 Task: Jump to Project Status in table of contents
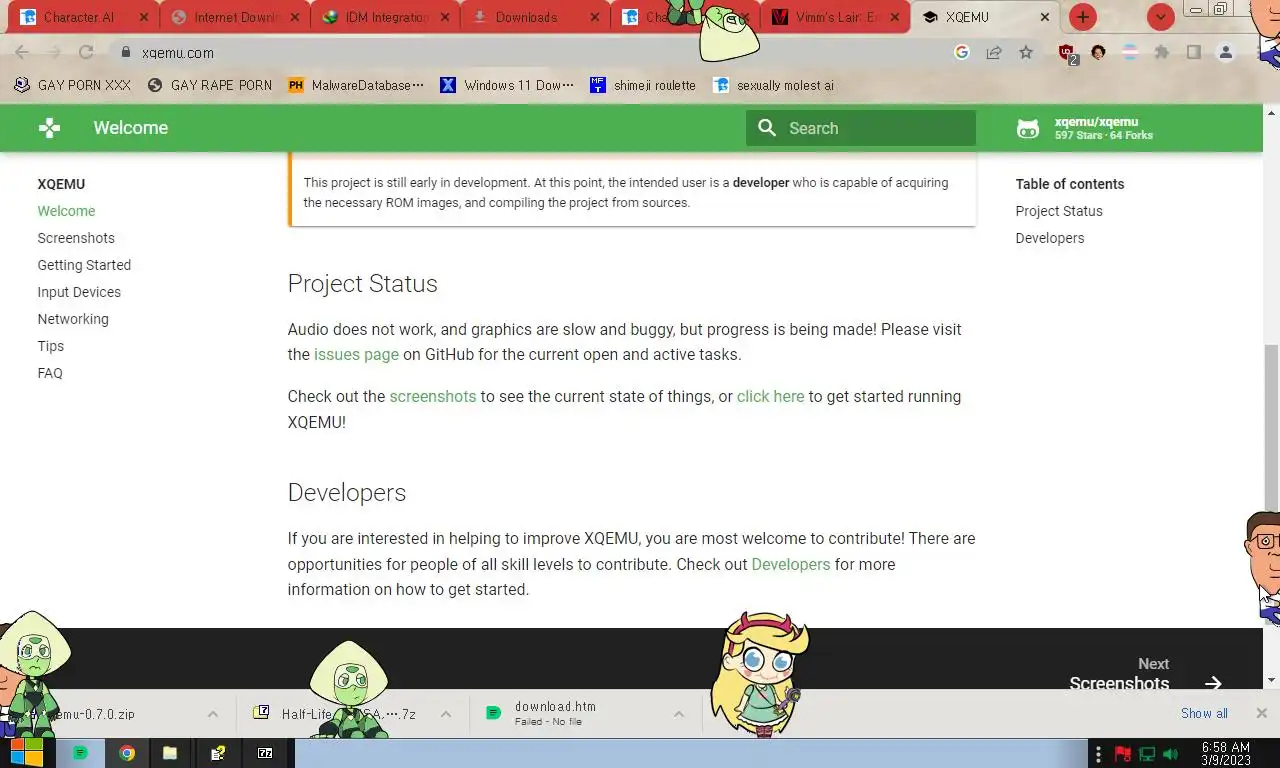[x=1059, y=211]
